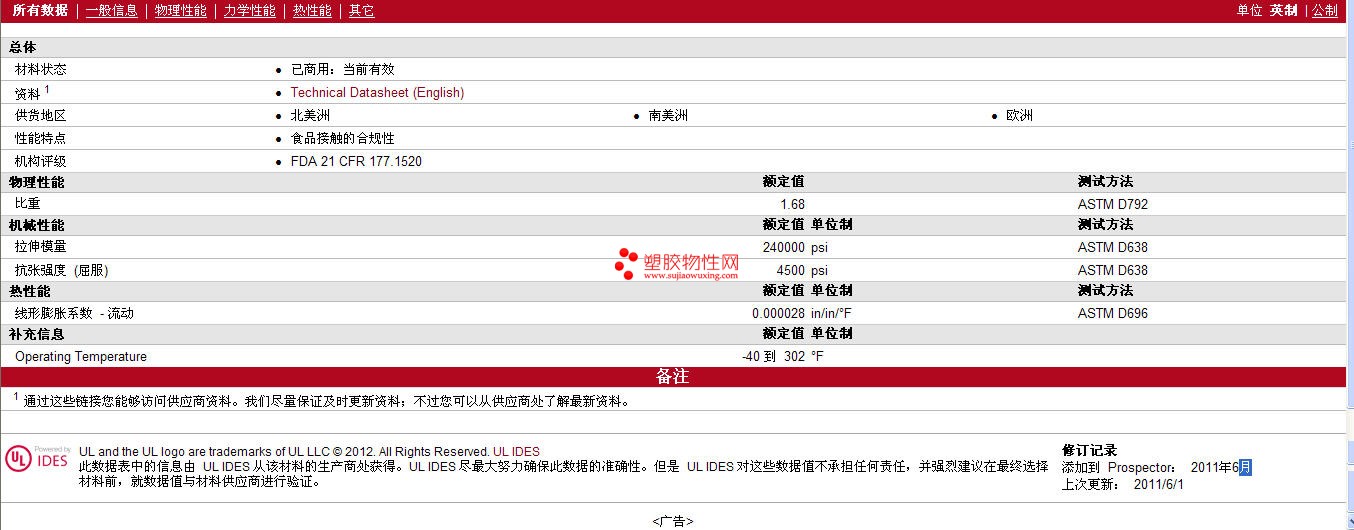Click the 总体 section header
This screenshot has height=530, width=1354.
[x=23, y=47]
